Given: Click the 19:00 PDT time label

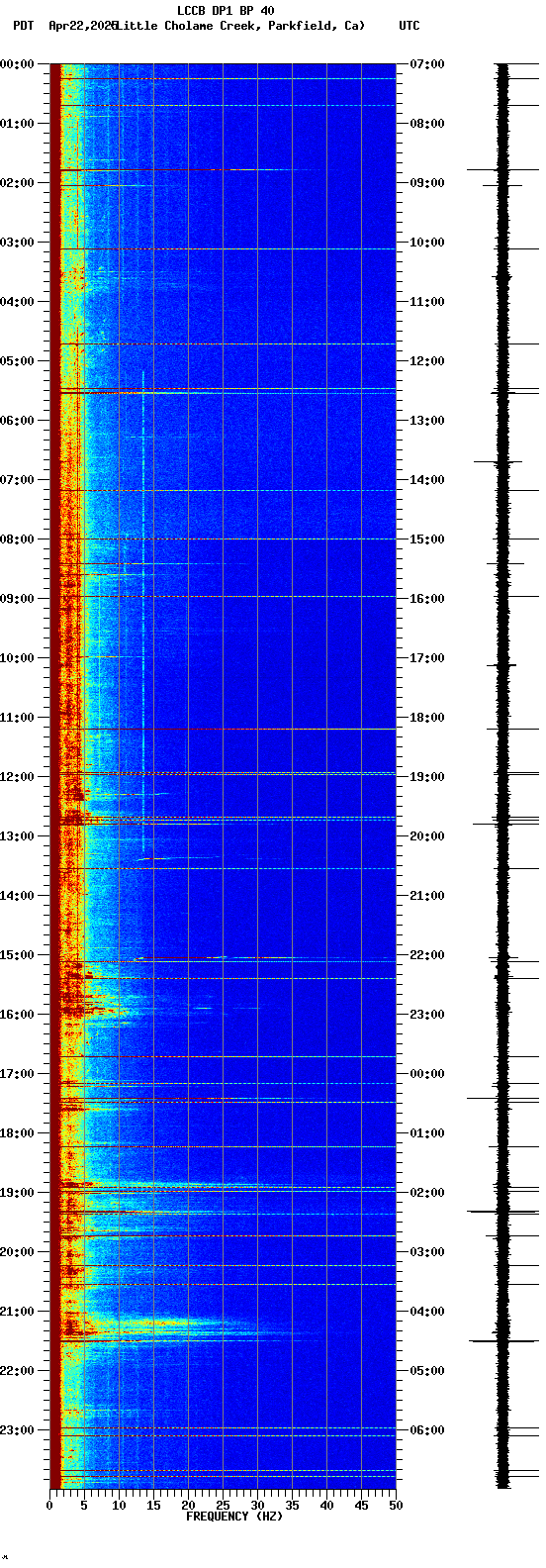Looking at the screenshot, I should tap(18, 1193).
